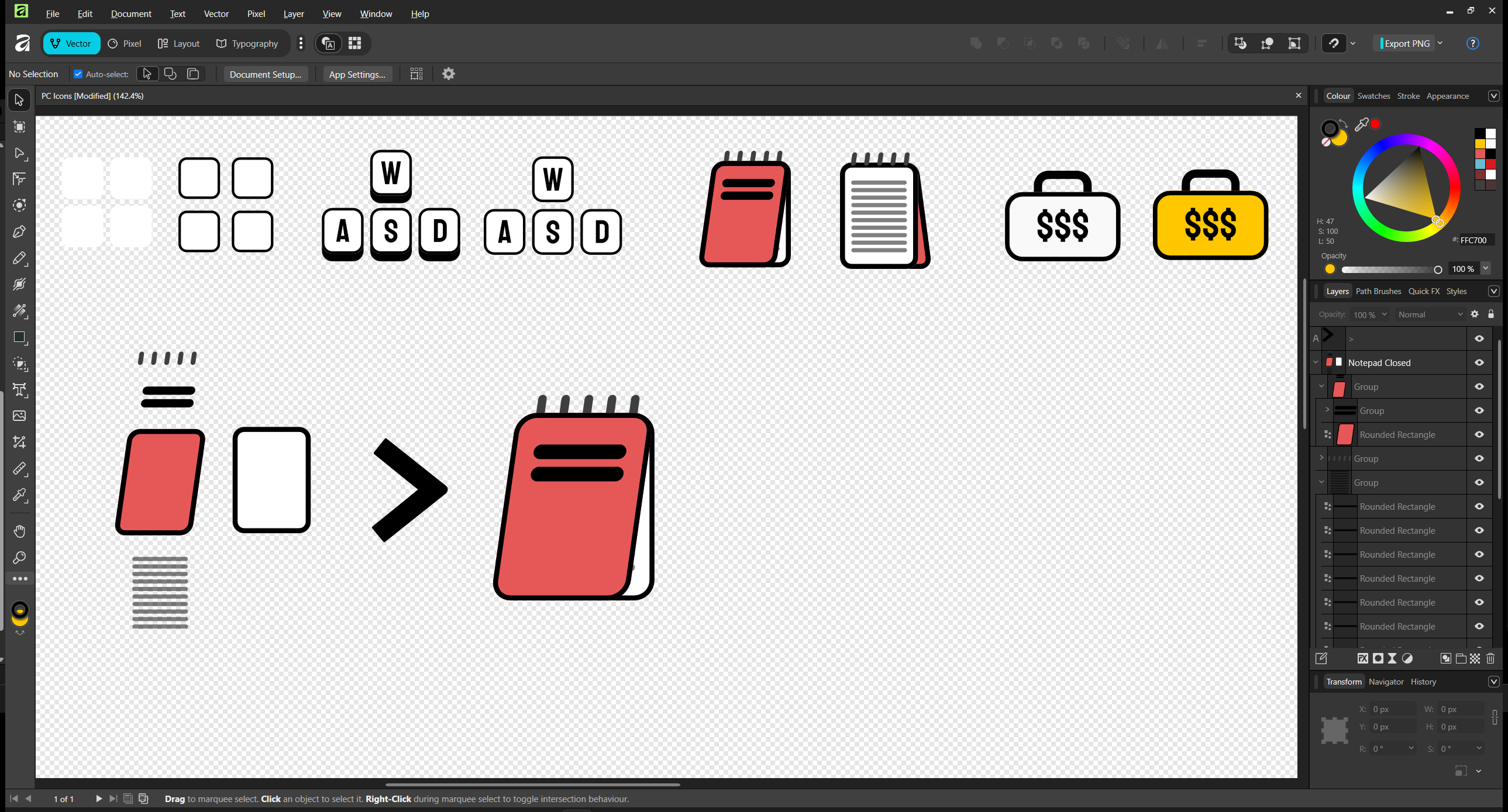Click the colour Opacity slider
The width and height of the screenshot is (1508, 812).
pyautogui.click(x=1390, y=269)
